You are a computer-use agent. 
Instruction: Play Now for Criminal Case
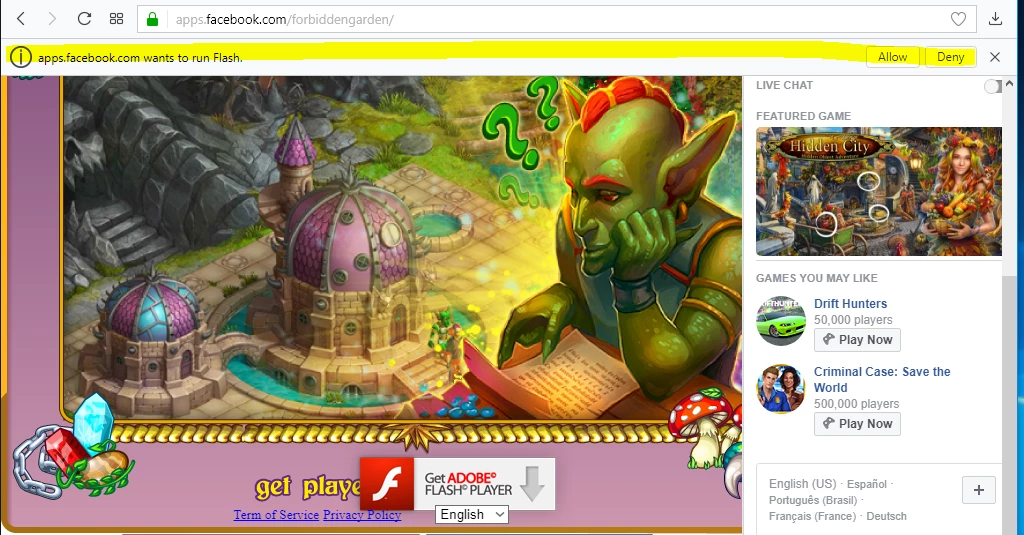857,424
